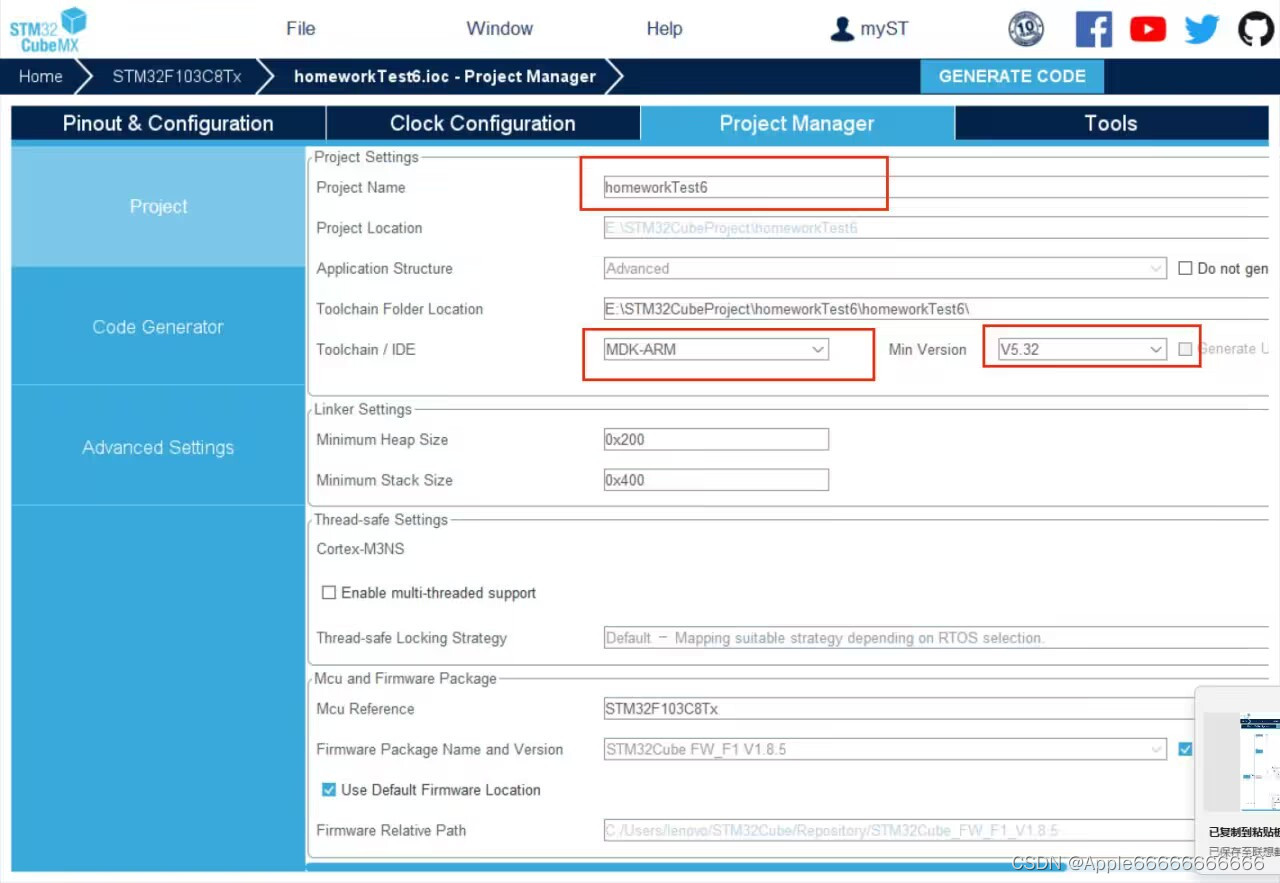Open the Facebook icon link

(x=1093, y=29)
